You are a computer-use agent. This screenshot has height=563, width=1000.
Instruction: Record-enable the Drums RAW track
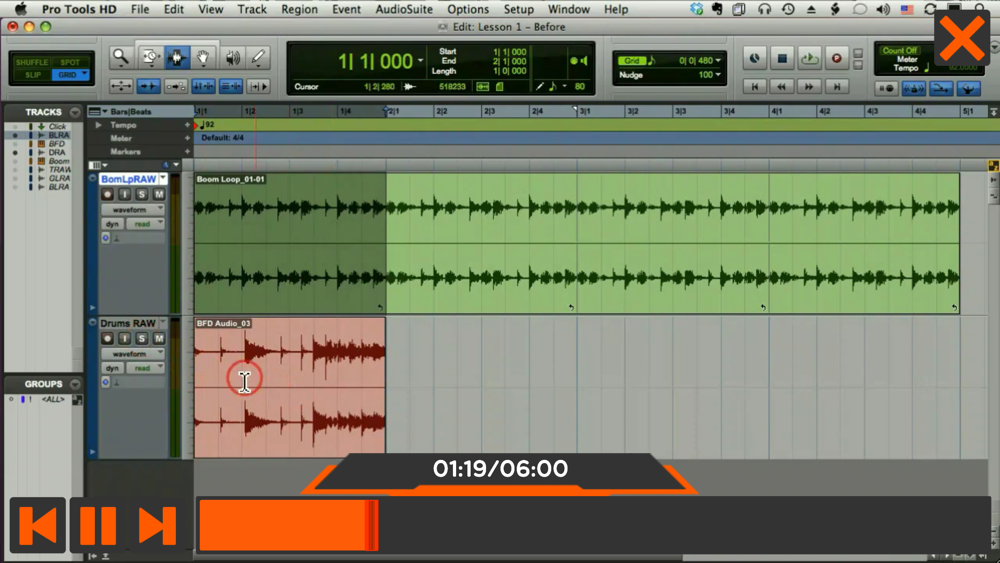[107, 339]
